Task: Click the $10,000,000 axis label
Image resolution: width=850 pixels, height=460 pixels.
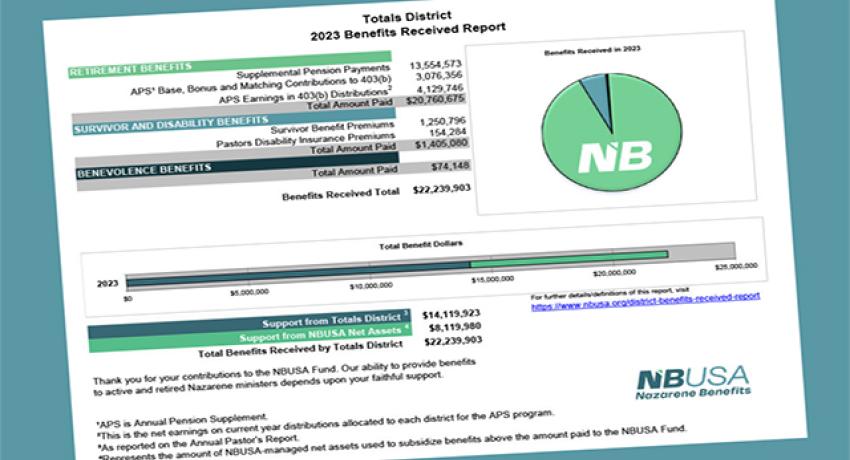Action: coord(371,286)
